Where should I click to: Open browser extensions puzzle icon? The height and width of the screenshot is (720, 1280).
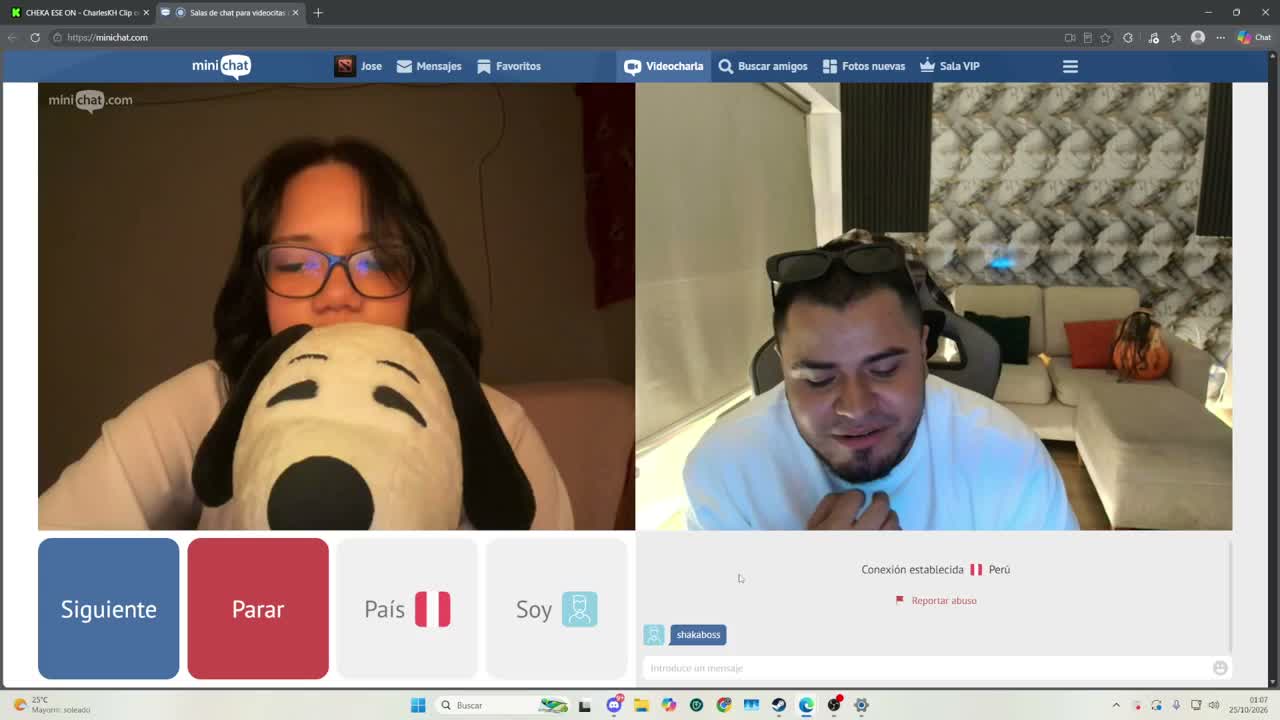click(x=1128, y=37)
